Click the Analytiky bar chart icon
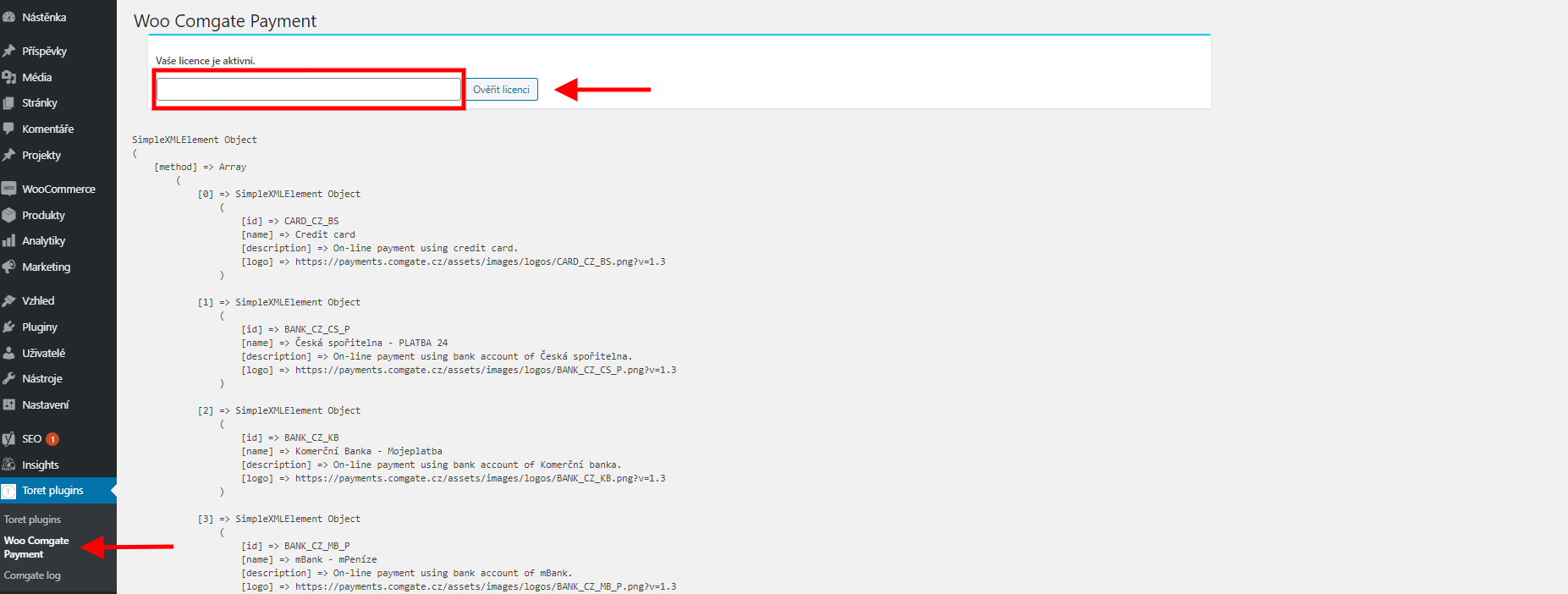Viewport: 1568px width, 594px height. [8, 241]
